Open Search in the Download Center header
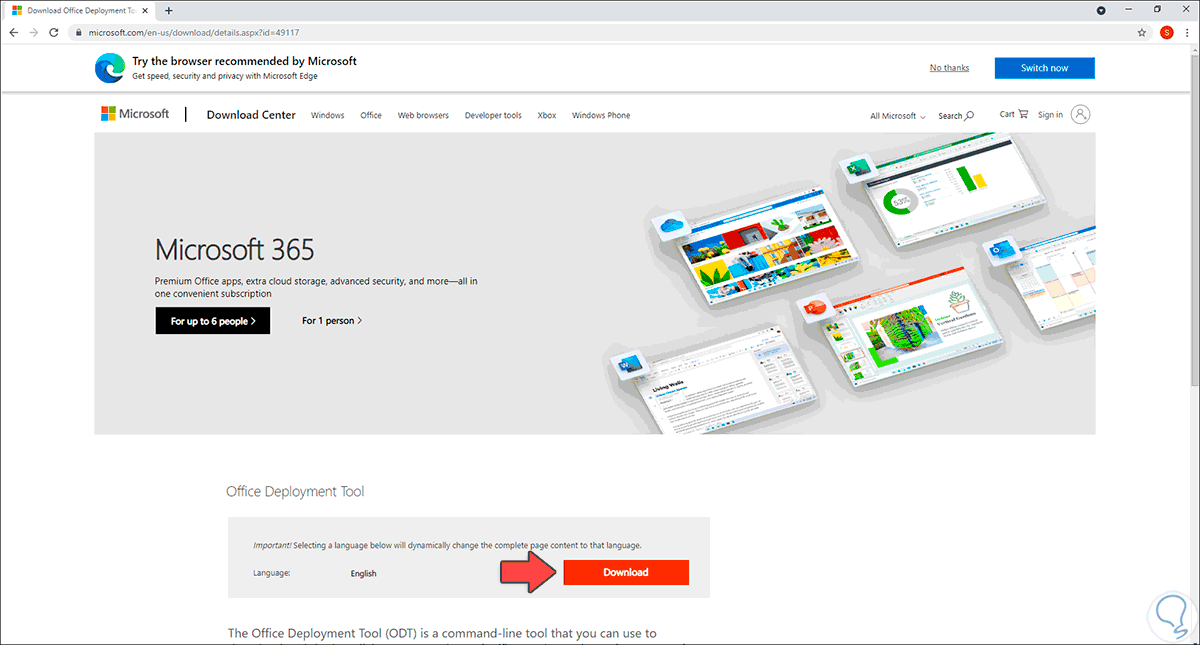The width and height of the screenshot is (1200, 645). 955,115
